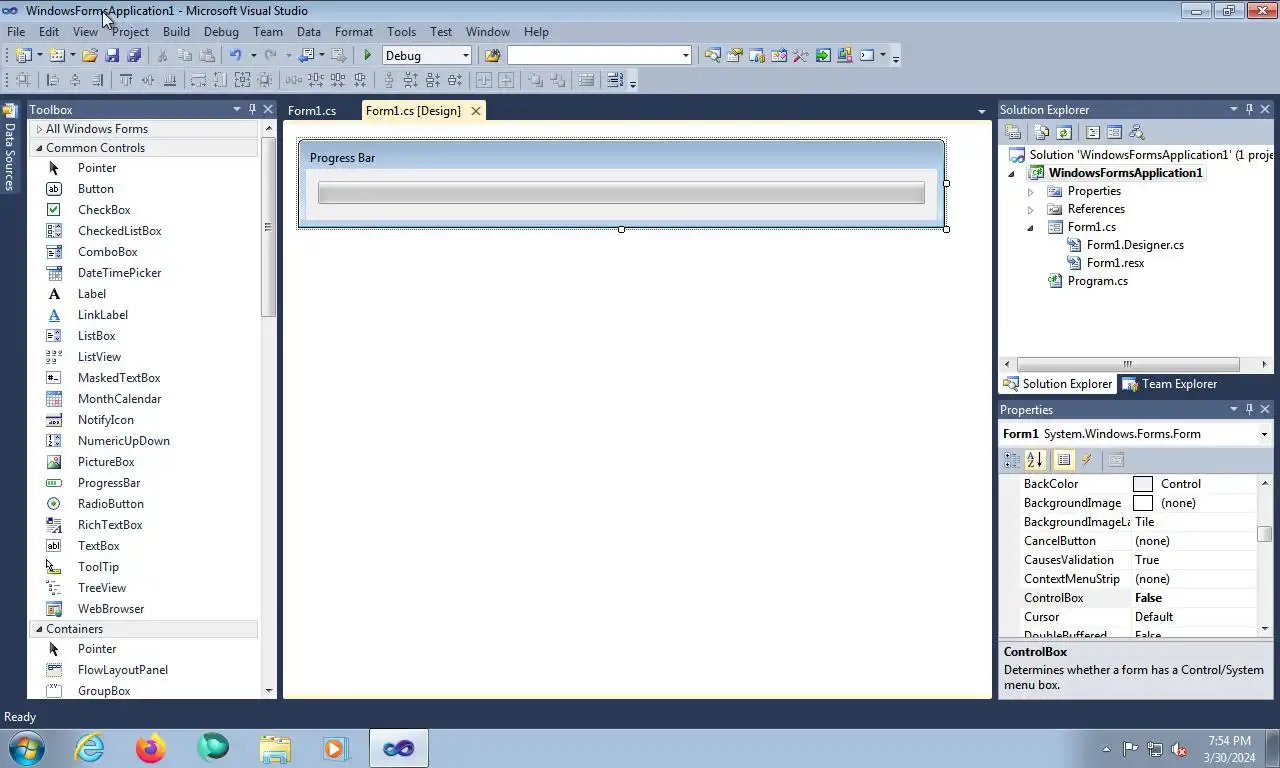
Task: Click the View Code icon in Solution Explorer
Action: pos(1093,132)
